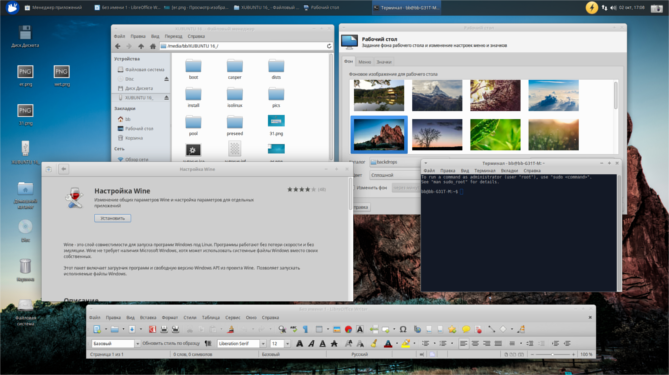
Task: Apply bold formatting in Writer toolbar
Action: 300,343
